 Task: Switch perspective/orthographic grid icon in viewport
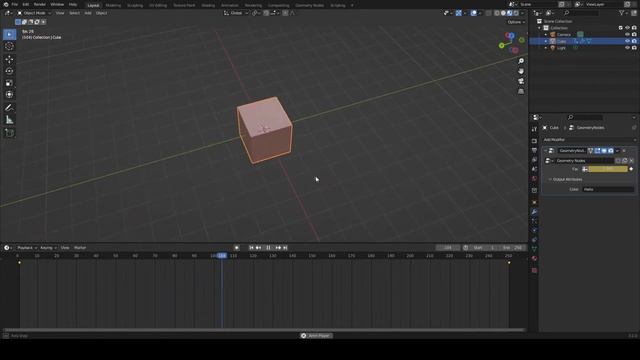click(521, 91)
